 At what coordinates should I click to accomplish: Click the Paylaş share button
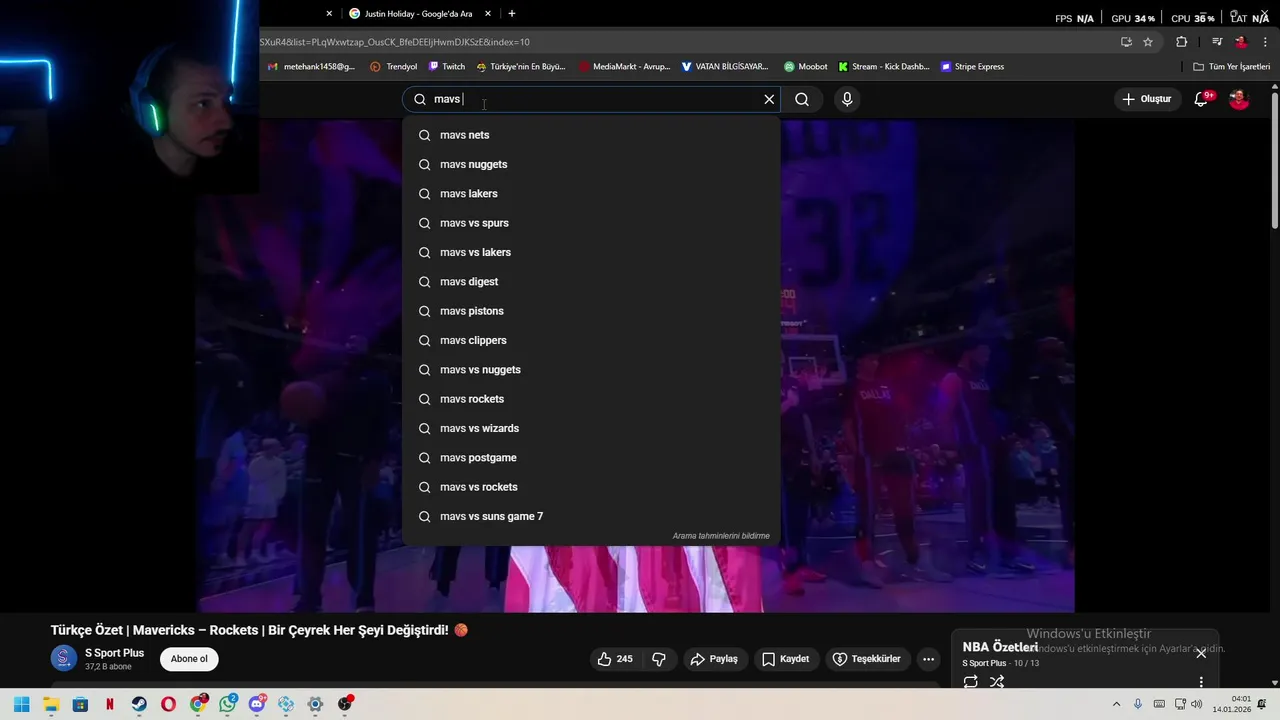pyautogui.click(x=714, y=659)
